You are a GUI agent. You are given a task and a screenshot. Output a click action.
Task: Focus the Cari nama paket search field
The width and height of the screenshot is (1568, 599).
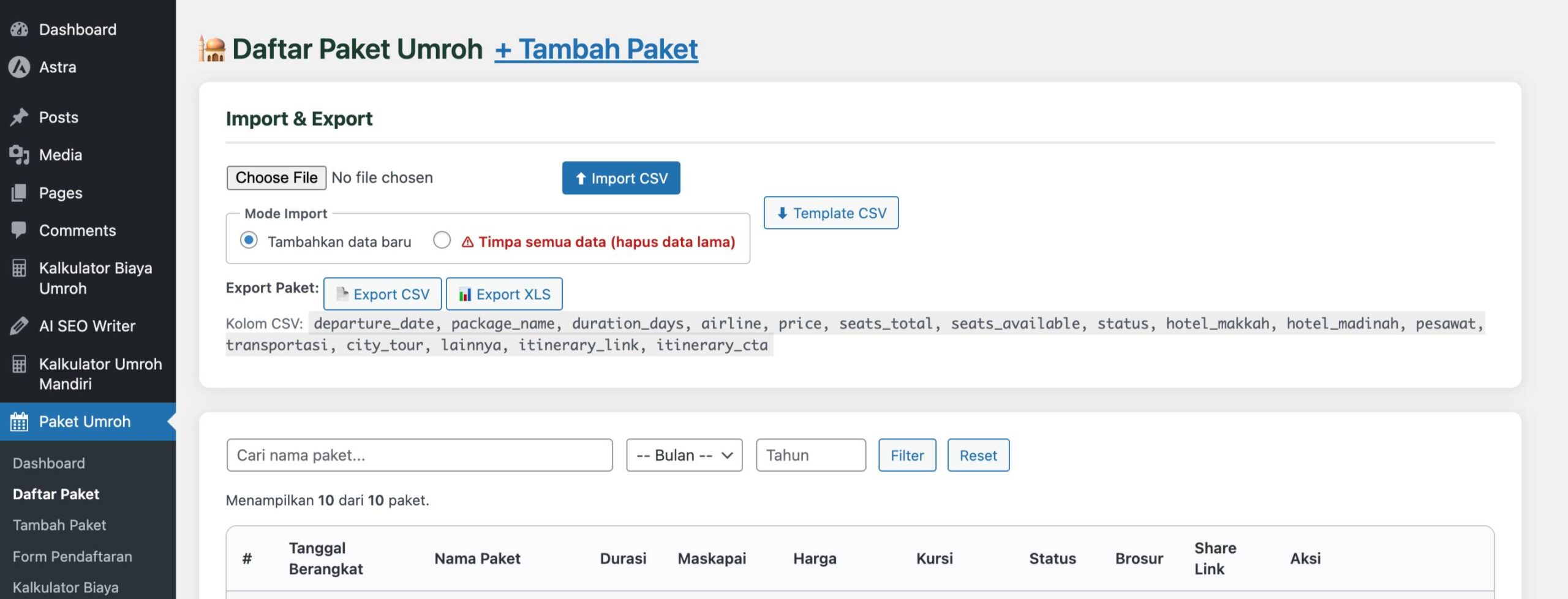pyautogui.click(x=420, y=455)
